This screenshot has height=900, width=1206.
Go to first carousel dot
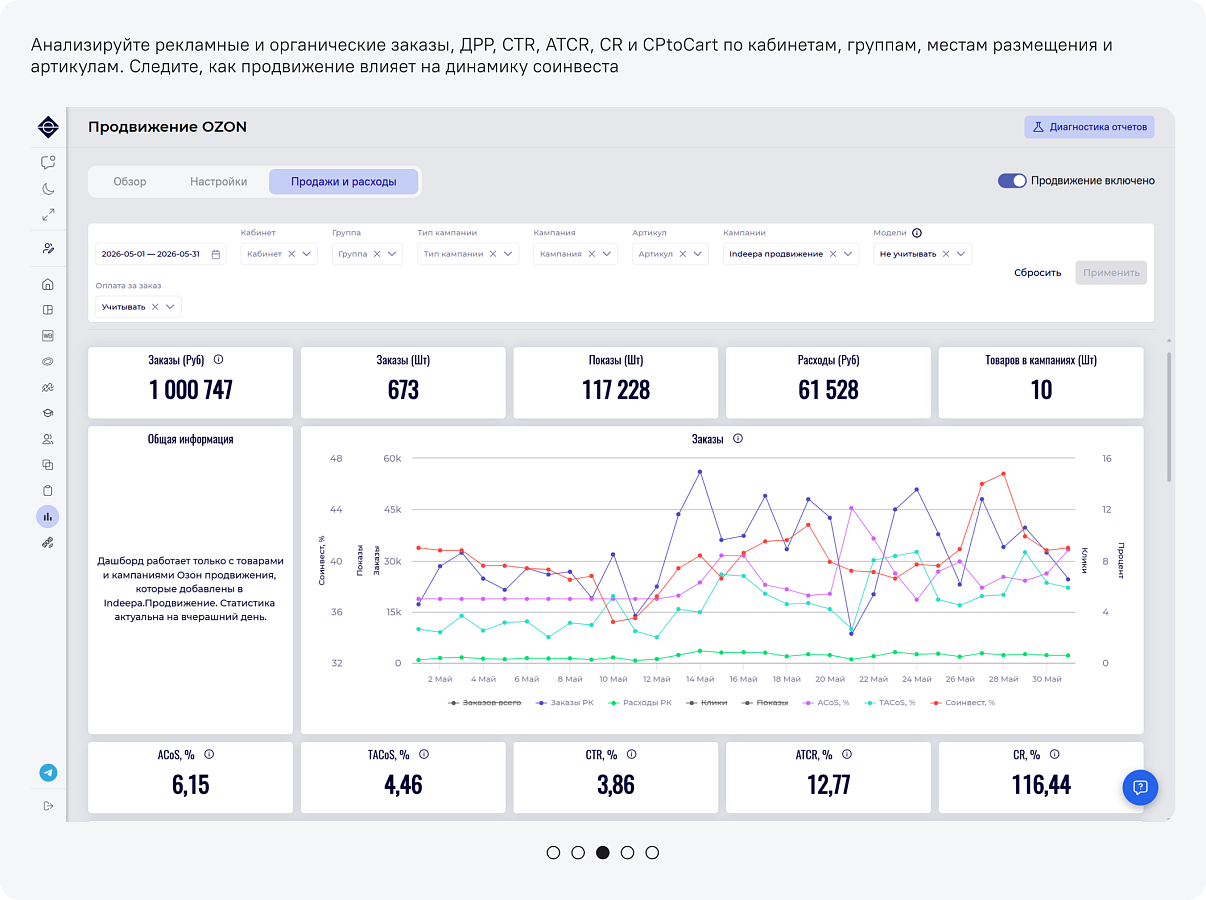pos(553,852)
